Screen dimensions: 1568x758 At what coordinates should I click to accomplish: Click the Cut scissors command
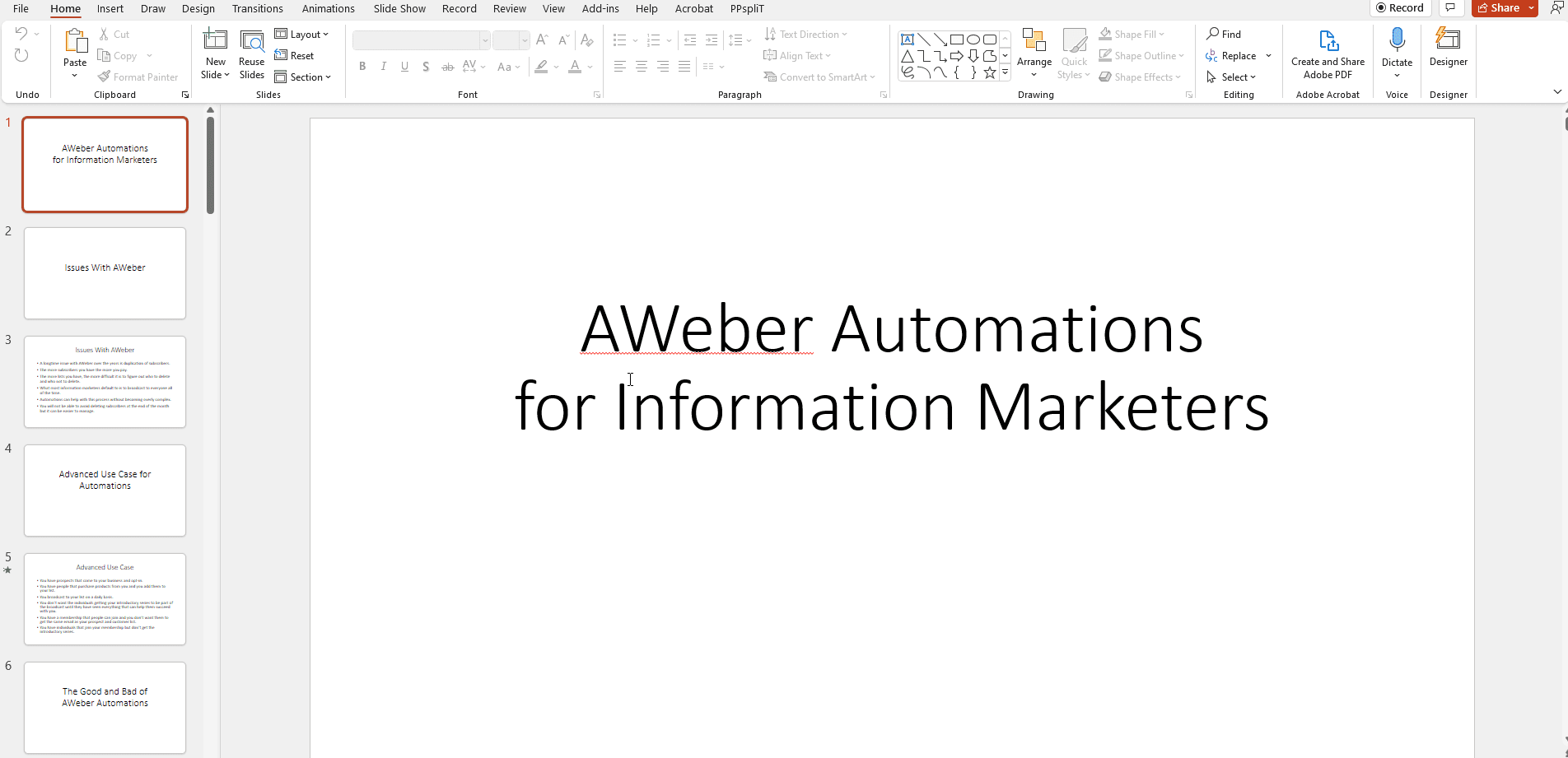coord(114,35)
